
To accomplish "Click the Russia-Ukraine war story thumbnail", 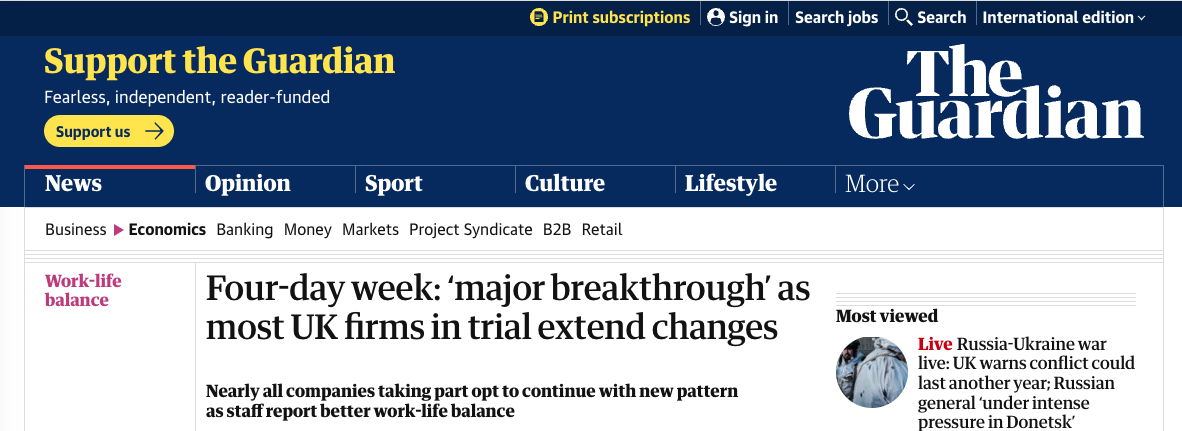I will tap(872, 372).
